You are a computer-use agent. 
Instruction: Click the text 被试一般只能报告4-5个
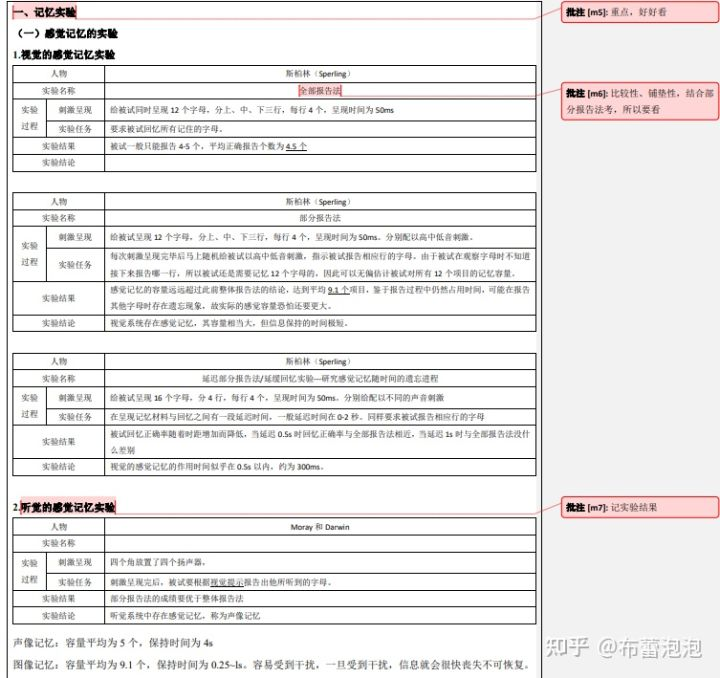pyautogui.click(x=158, y=146)
